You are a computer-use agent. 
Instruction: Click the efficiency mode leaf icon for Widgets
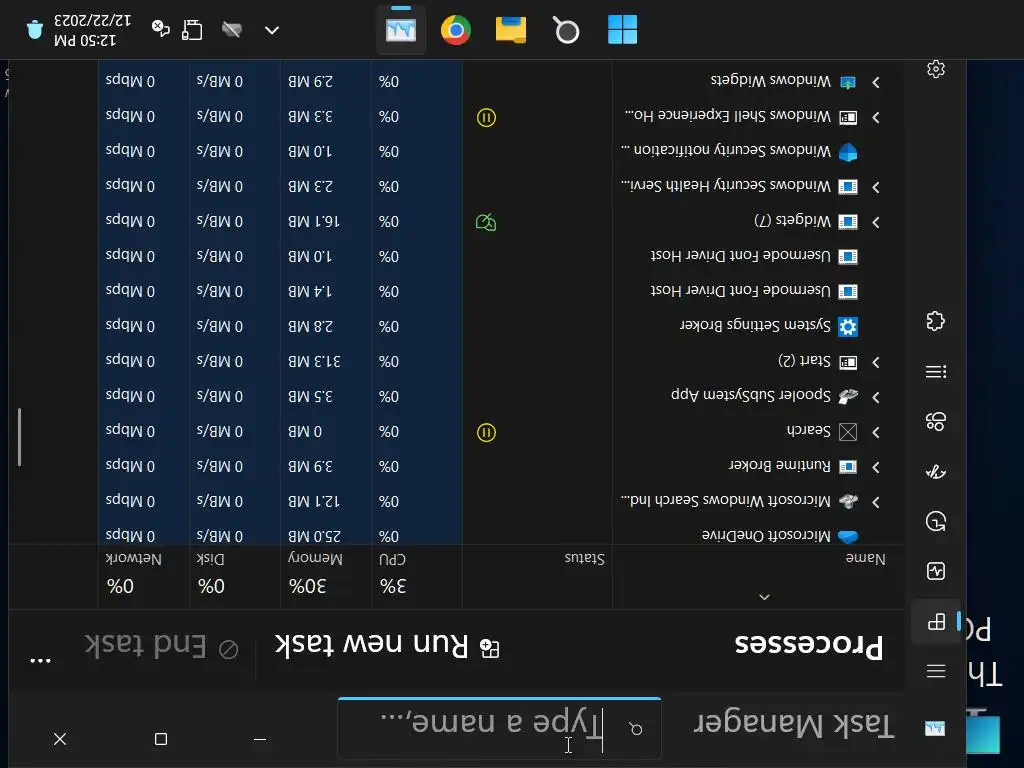tap(486, 223)
